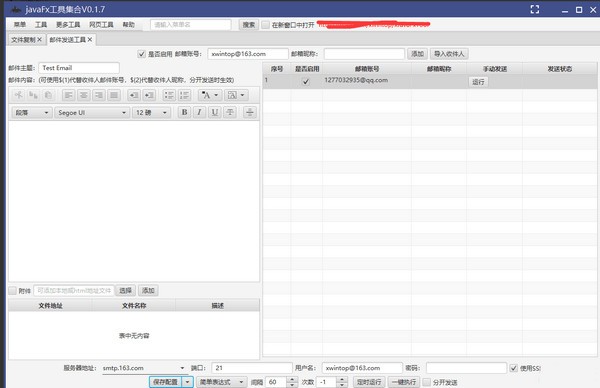Click the Cut scissors icon in editor toolbar
The image size is (600, 388).
[x=18, y=95]
